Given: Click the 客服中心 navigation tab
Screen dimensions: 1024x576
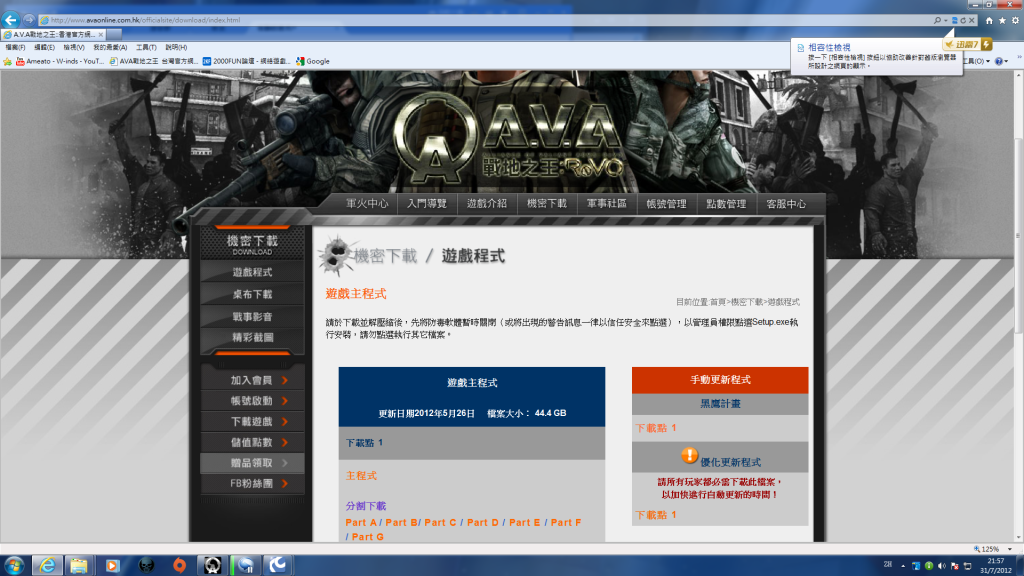Looking at the screenshot, I should pos(786,204).
